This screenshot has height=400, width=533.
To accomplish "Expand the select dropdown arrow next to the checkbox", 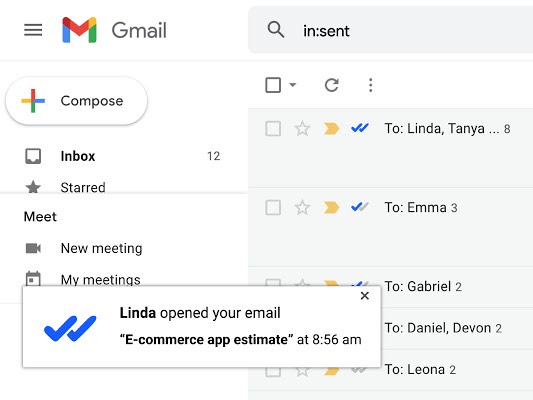I will click(x=293, y=85).
